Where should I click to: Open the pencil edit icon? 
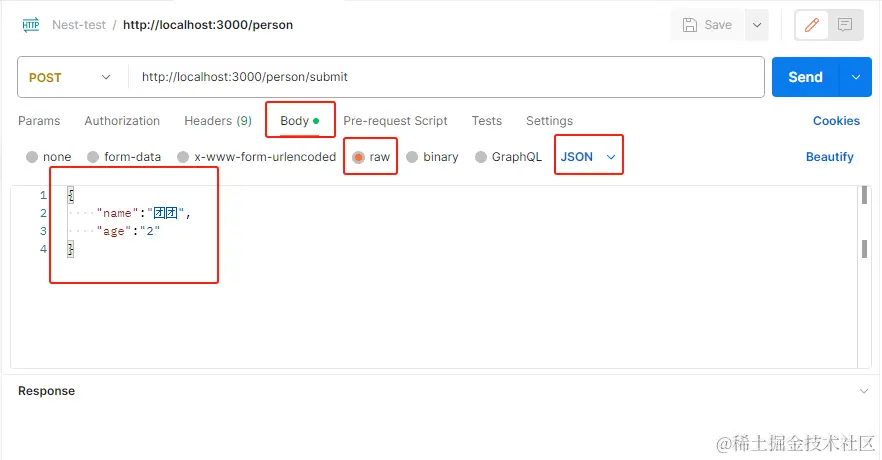coord(811,25)
